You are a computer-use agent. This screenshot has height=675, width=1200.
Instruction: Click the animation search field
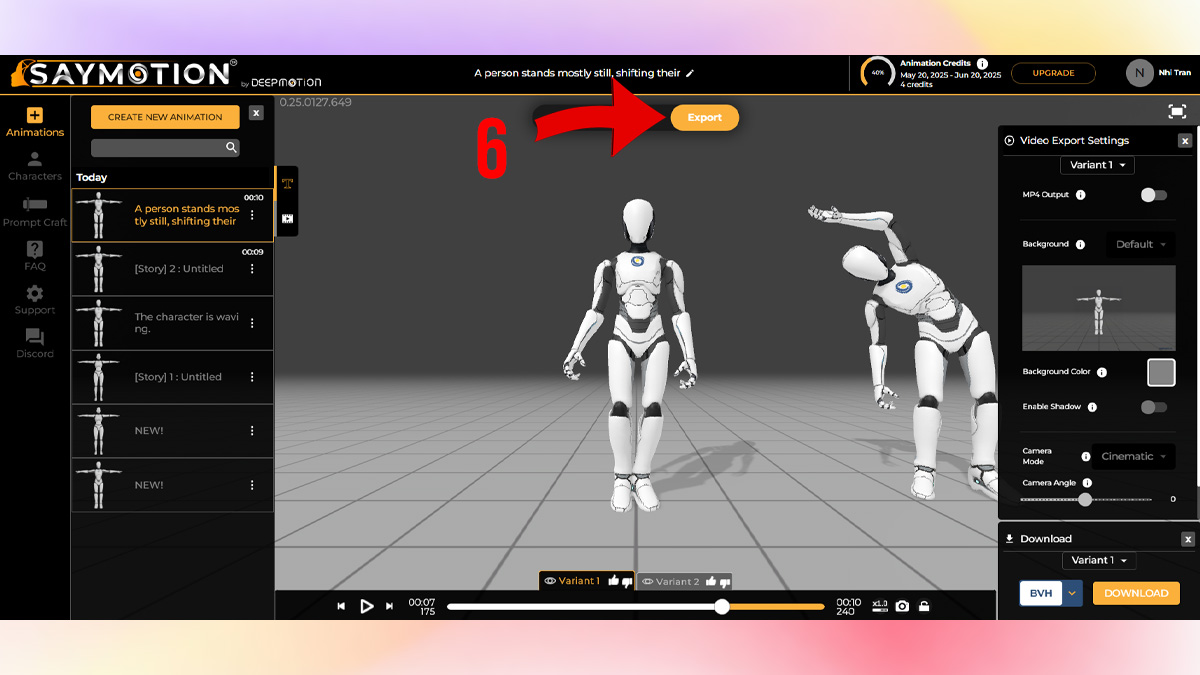point(165,148)
